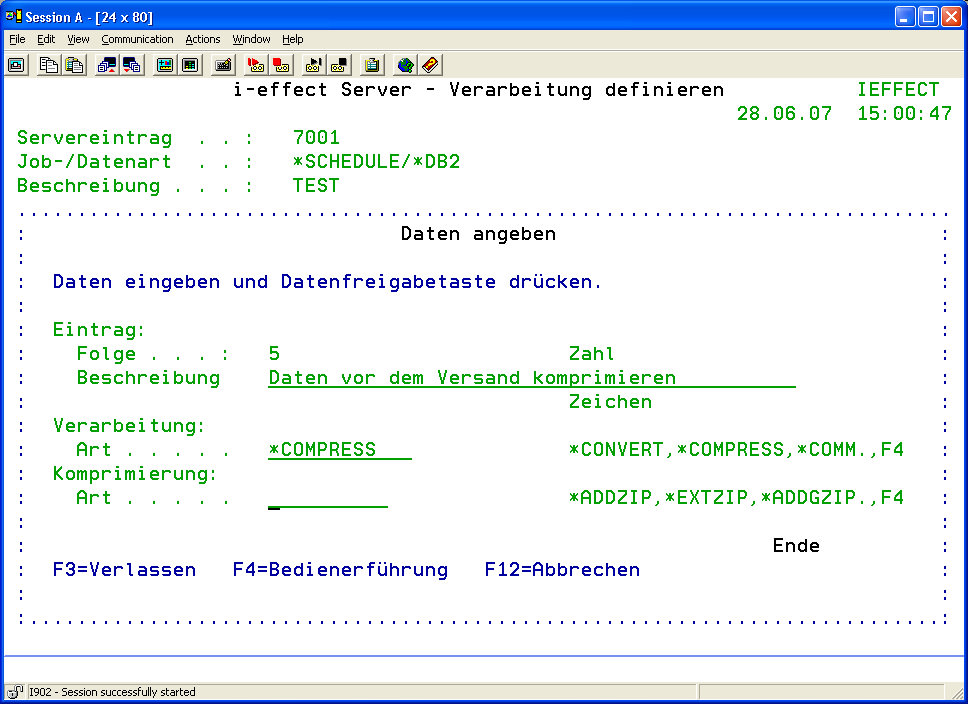Click the Print Screen toolbar icon
The height and width of the screenshot is (704, 968).
16,65
